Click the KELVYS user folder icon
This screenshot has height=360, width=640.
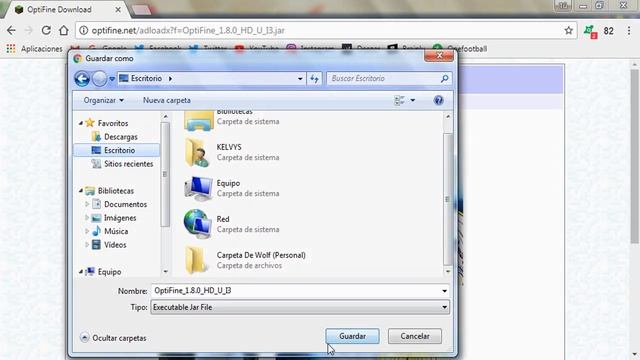(198, 152)
